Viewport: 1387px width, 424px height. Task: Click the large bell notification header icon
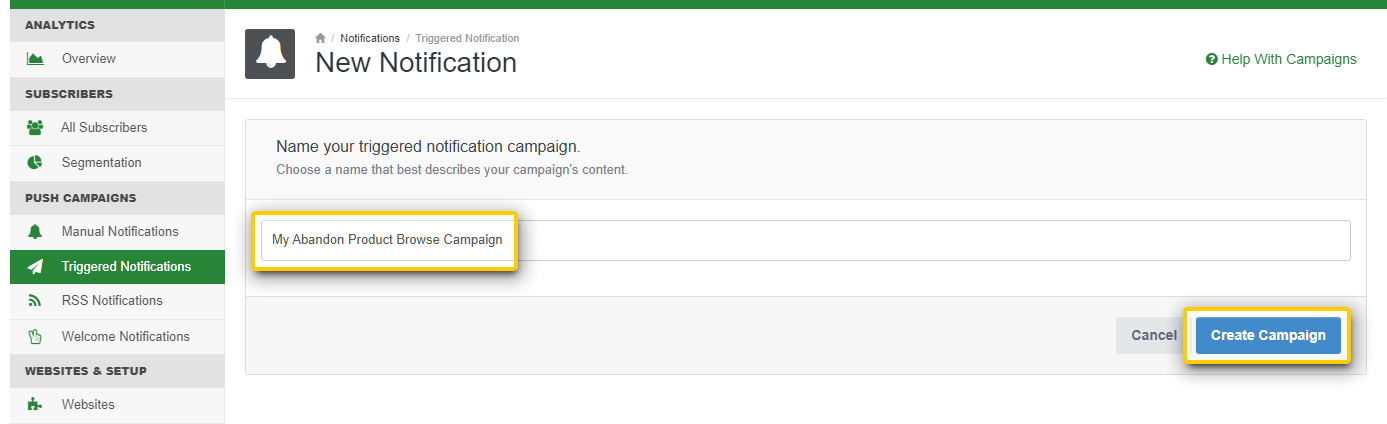[x=270, y=54]
